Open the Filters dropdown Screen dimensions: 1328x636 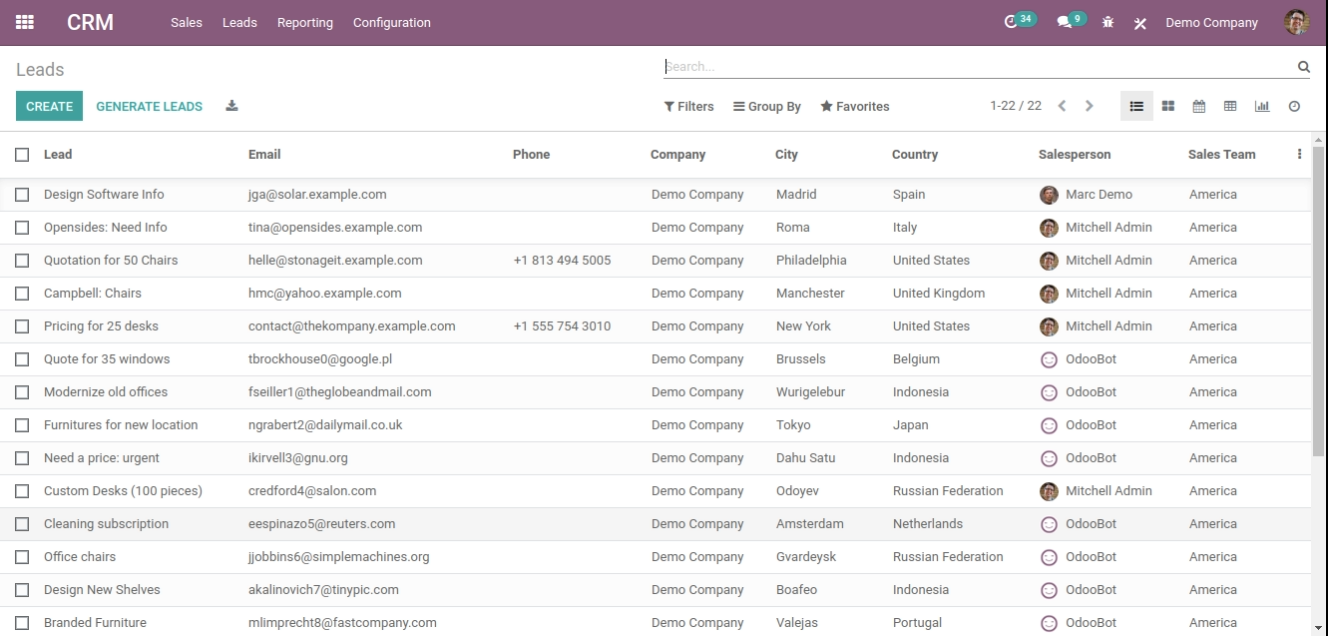[x=689, y=106]
